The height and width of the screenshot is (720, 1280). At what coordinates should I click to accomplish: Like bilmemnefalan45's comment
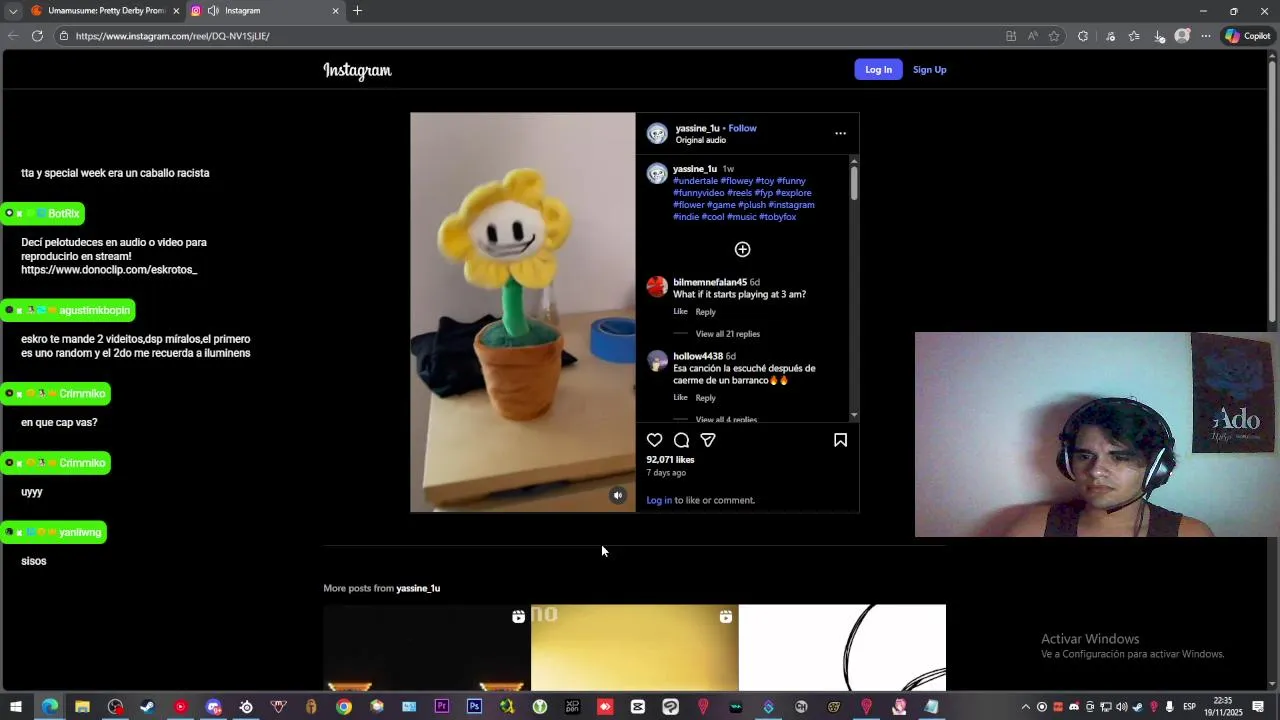pyautogui.click(x=680, y=312)
